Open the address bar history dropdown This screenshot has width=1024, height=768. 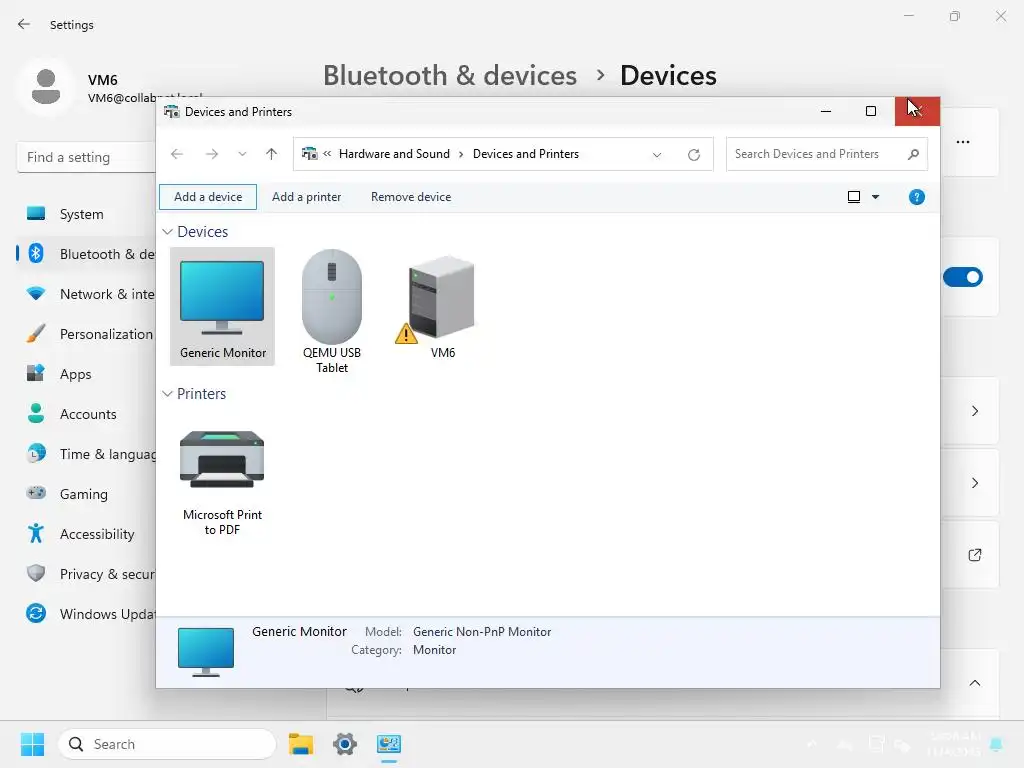point(657,155)
